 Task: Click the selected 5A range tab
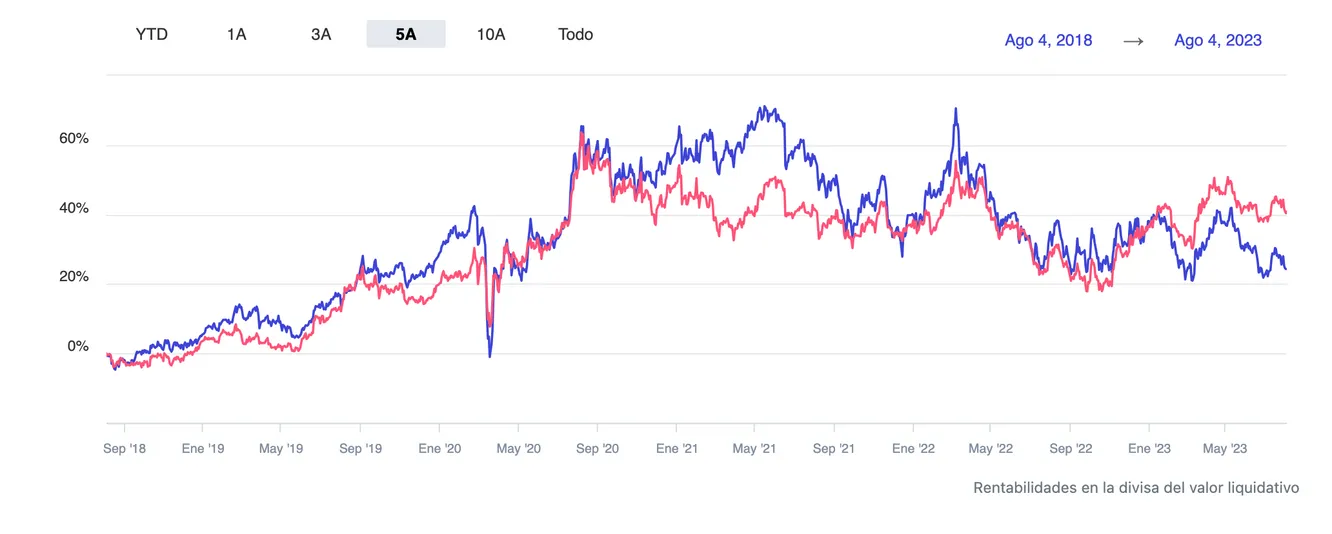(406, 34)
